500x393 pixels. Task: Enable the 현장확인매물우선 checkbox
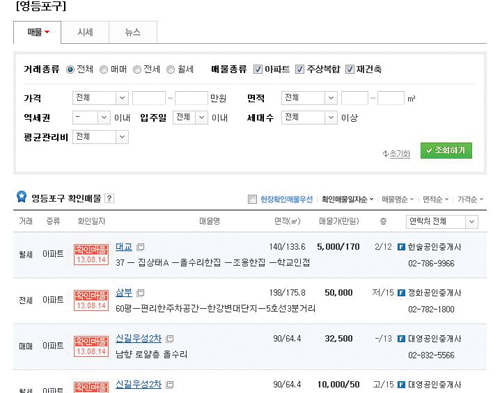pyautogui.click(x=252, y=199)
